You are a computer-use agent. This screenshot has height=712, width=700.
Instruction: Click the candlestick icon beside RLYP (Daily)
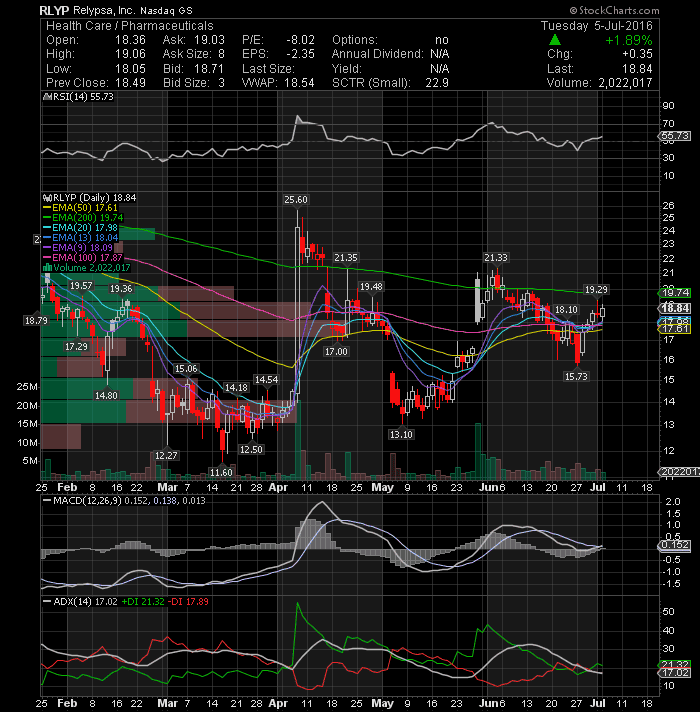(46, 198)
